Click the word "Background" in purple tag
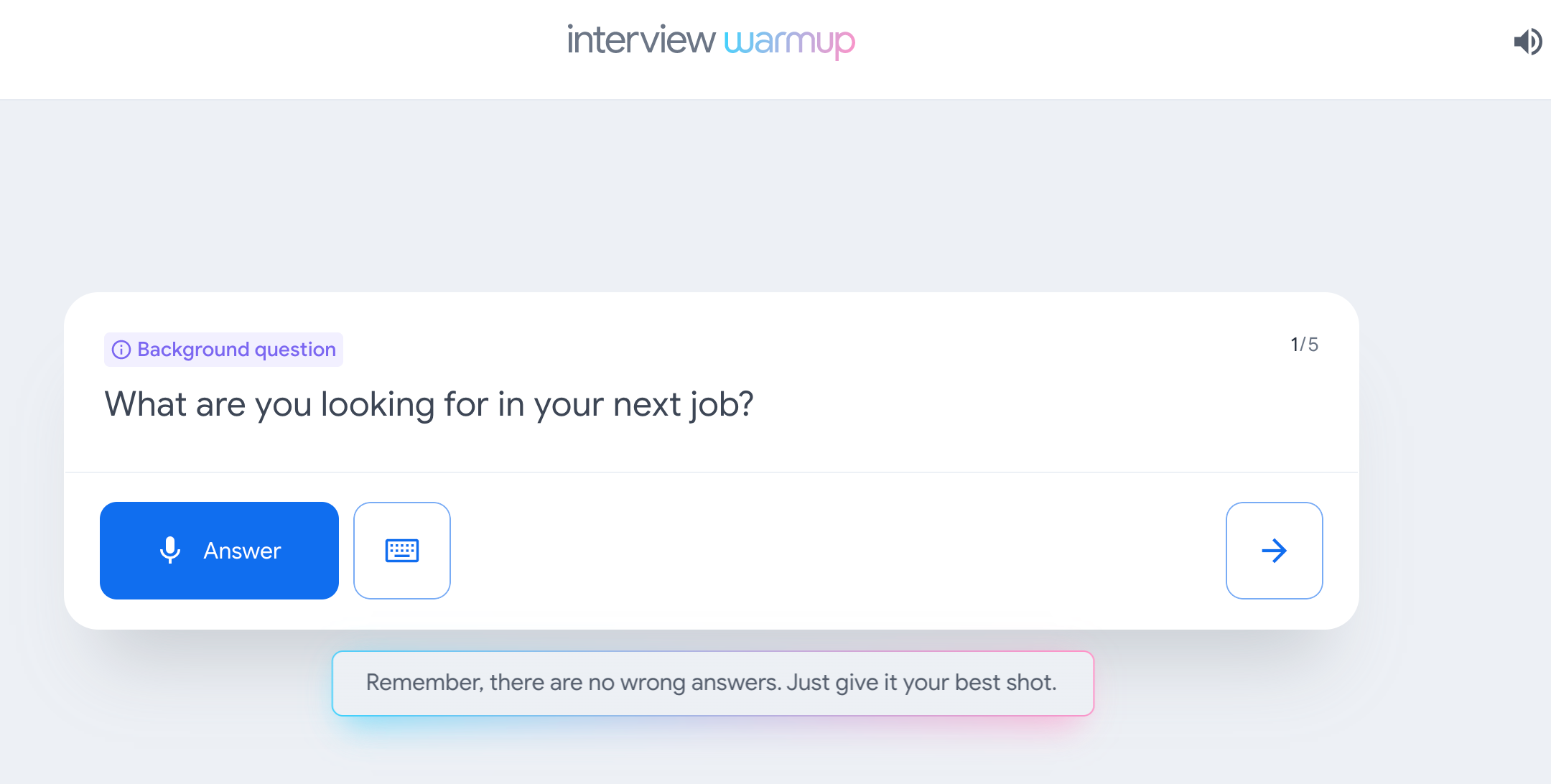 (193, 350)
